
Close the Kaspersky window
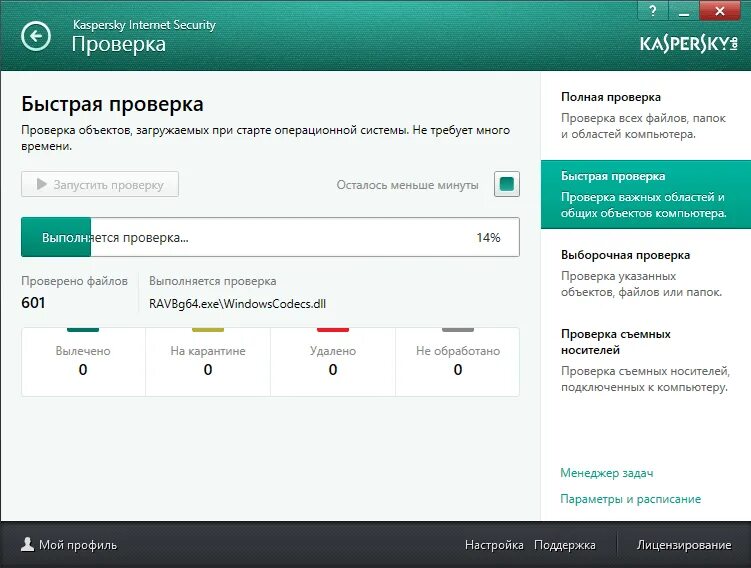click(x=719, y=11)
